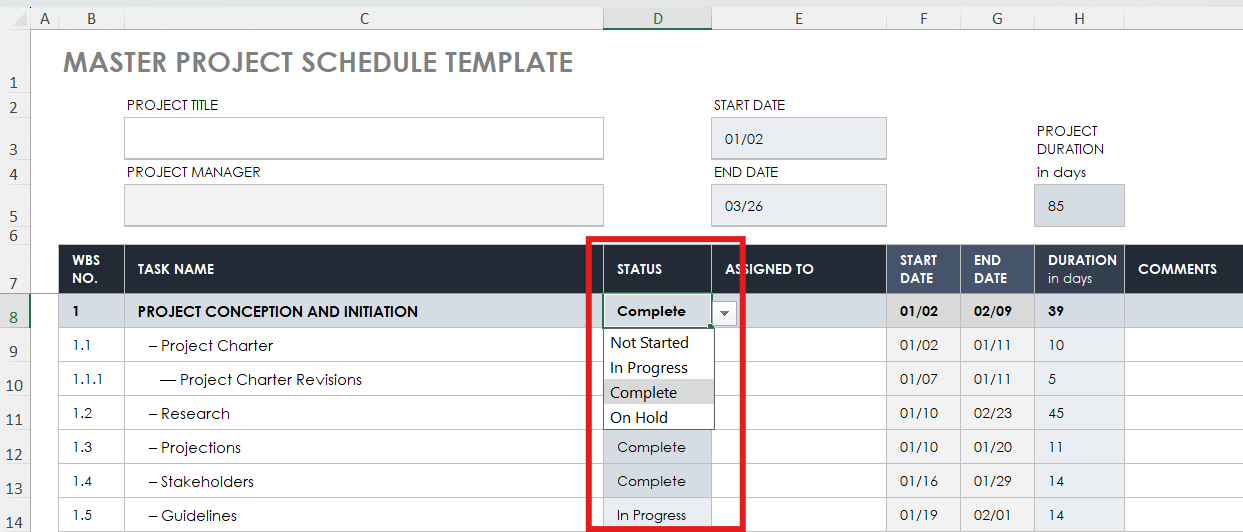Pick 'On Hold' from the status list
Viewport: 1243px width, 532px height.
pos(640,418)
